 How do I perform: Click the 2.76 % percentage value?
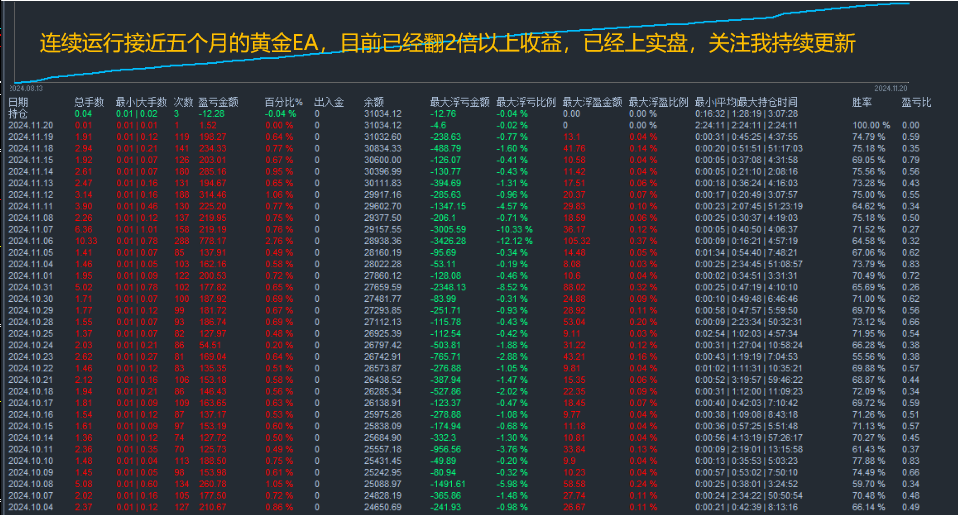[x=279, y=241]
